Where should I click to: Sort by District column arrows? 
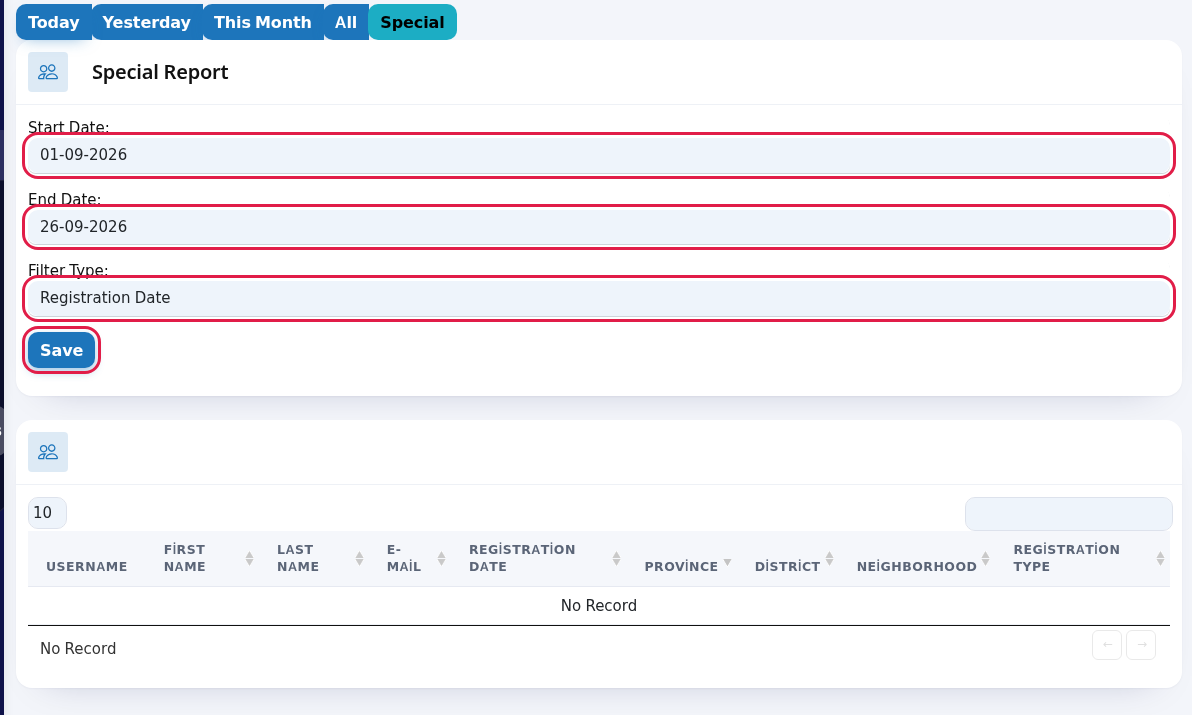coord(829,558)
